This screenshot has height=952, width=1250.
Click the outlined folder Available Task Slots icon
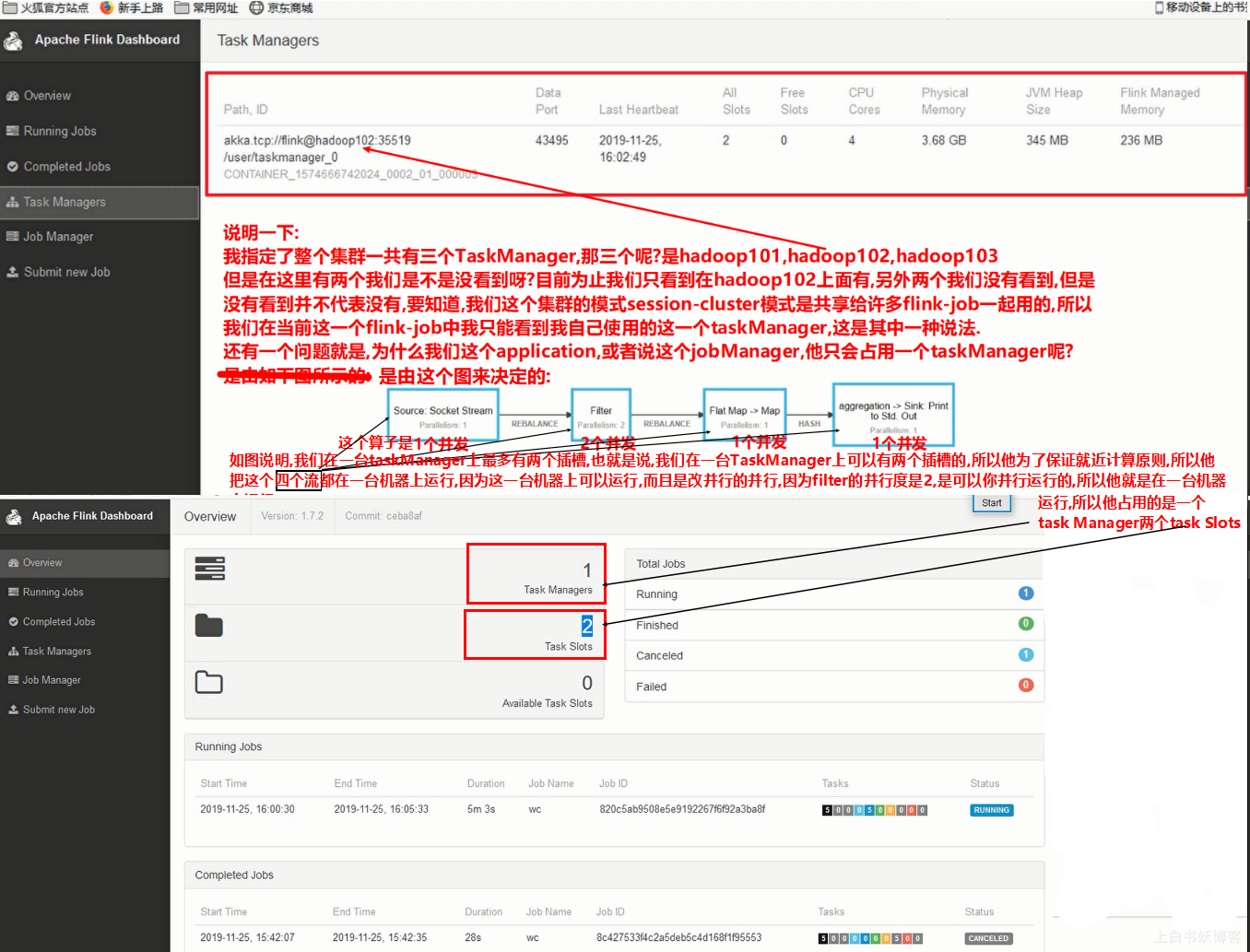[x=209, y=682]
